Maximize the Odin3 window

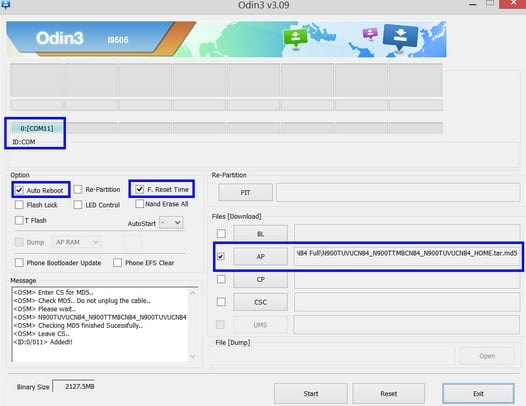click(490, 3)
